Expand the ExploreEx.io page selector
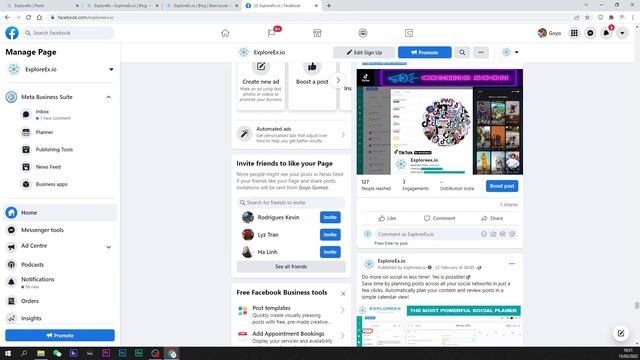This screenshot has height=360, width=640. pos(111,69)
